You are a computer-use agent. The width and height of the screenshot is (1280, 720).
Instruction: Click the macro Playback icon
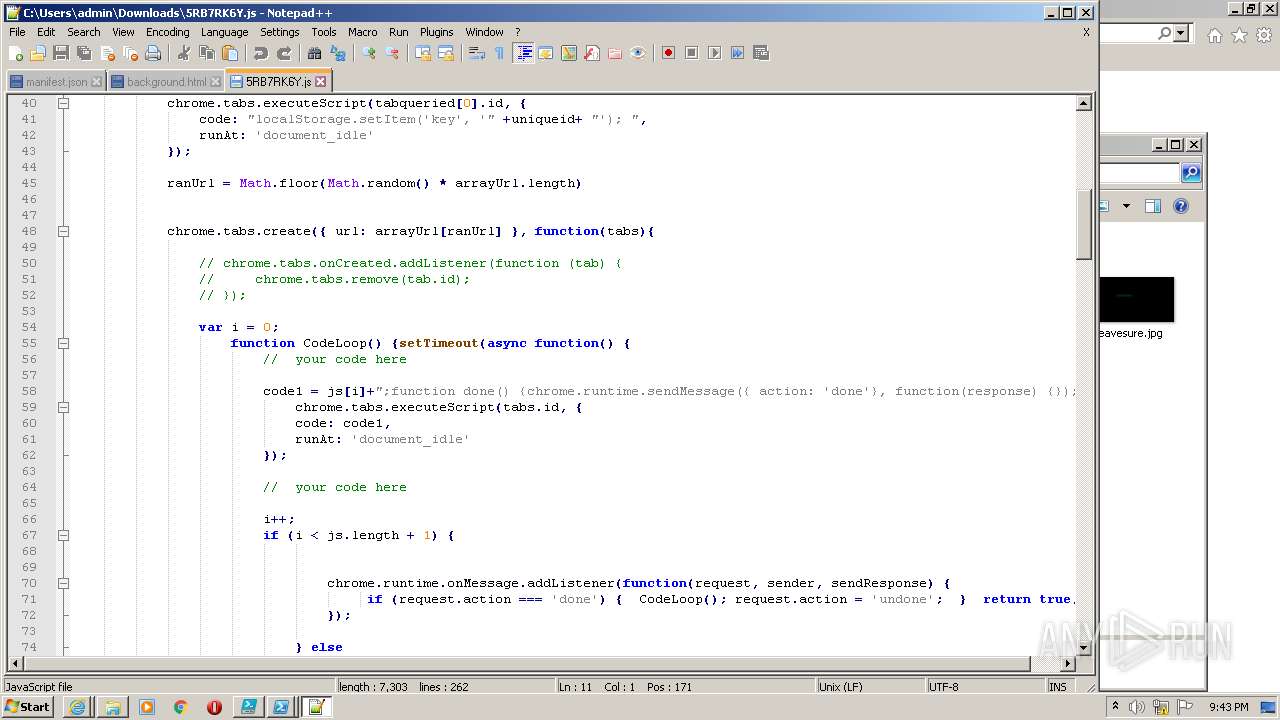click(x=714, y=53)
